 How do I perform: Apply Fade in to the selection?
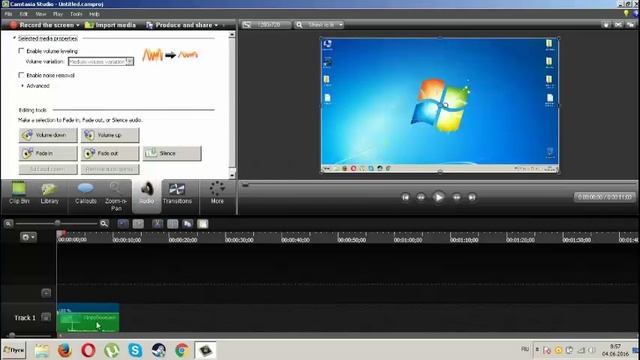click(48, 153)
